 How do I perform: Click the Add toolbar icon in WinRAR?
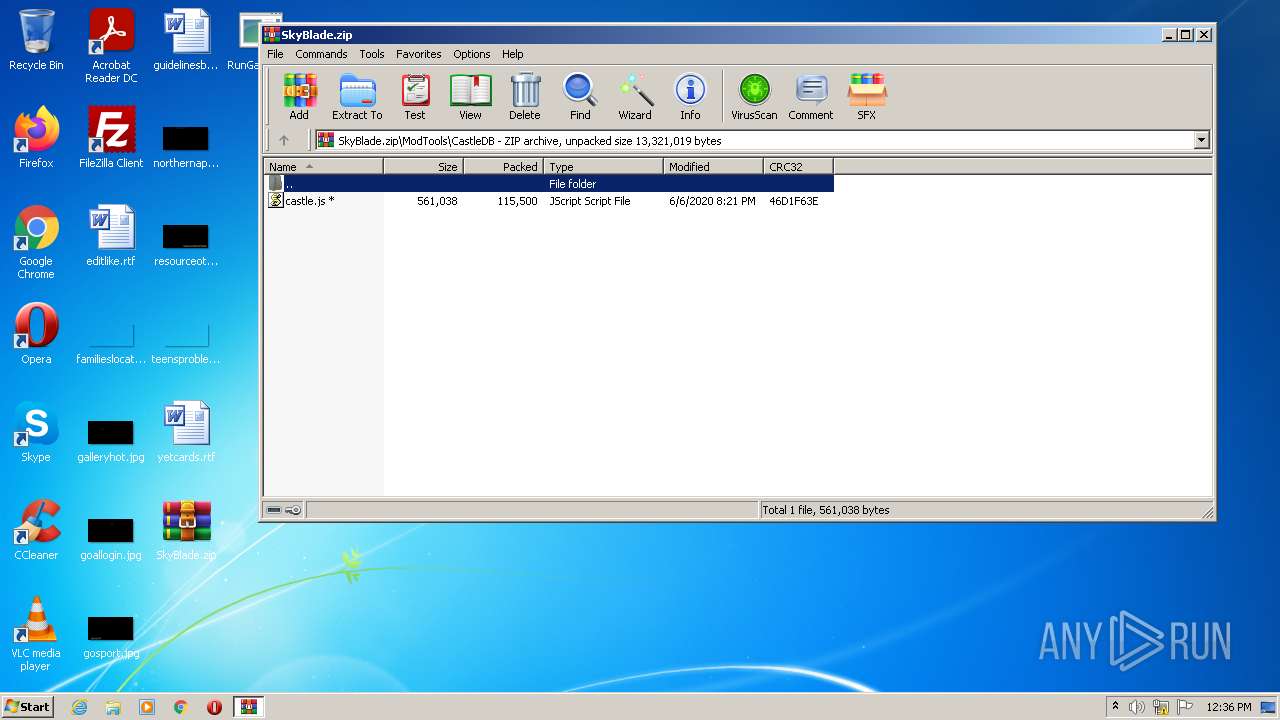tap(299, 97)
